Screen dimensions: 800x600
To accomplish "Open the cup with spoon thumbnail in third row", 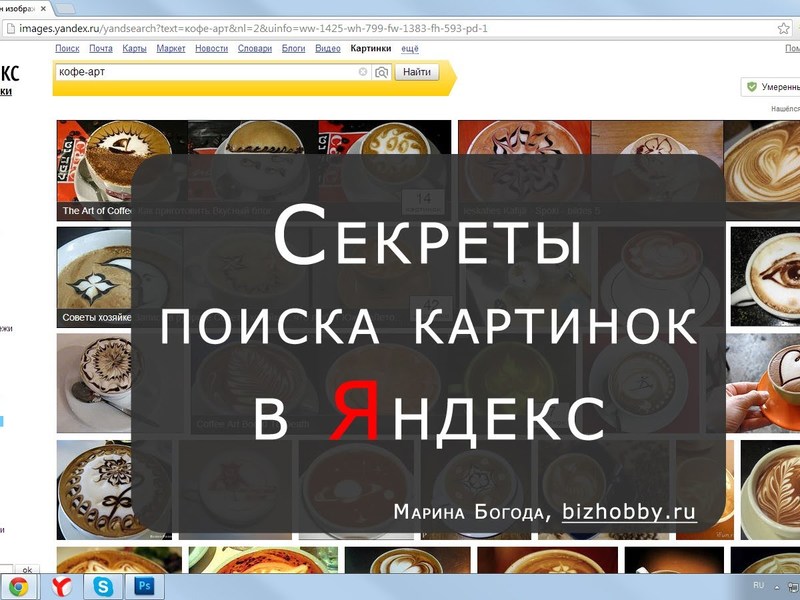I will tap(94, 383).
